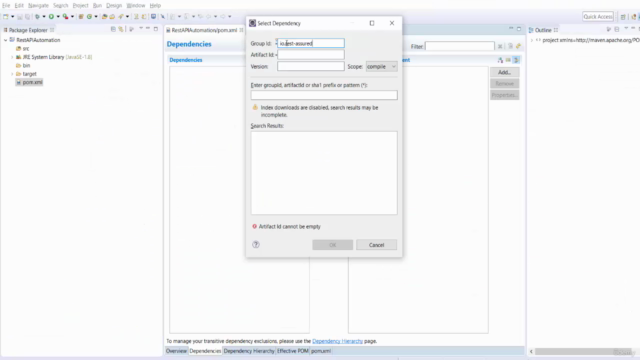Toggle highlighted filter icon in Dependency Management

point(516,60)
